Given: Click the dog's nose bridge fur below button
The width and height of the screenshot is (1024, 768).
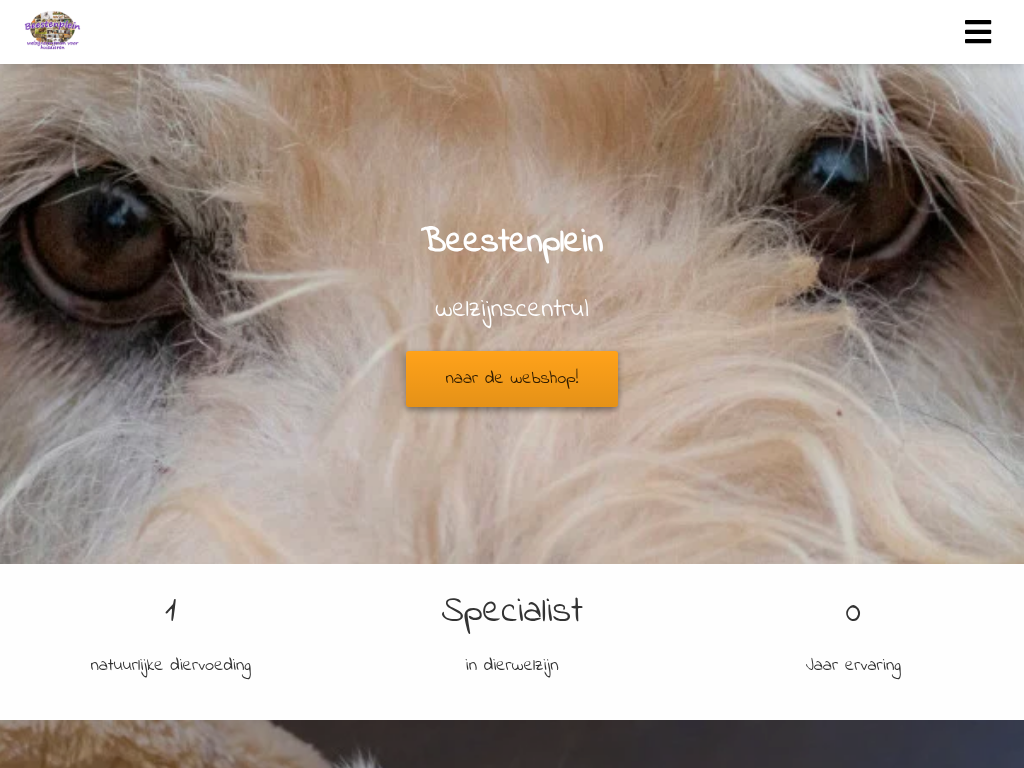Looking at the screenshot, I should click(512, 483).
